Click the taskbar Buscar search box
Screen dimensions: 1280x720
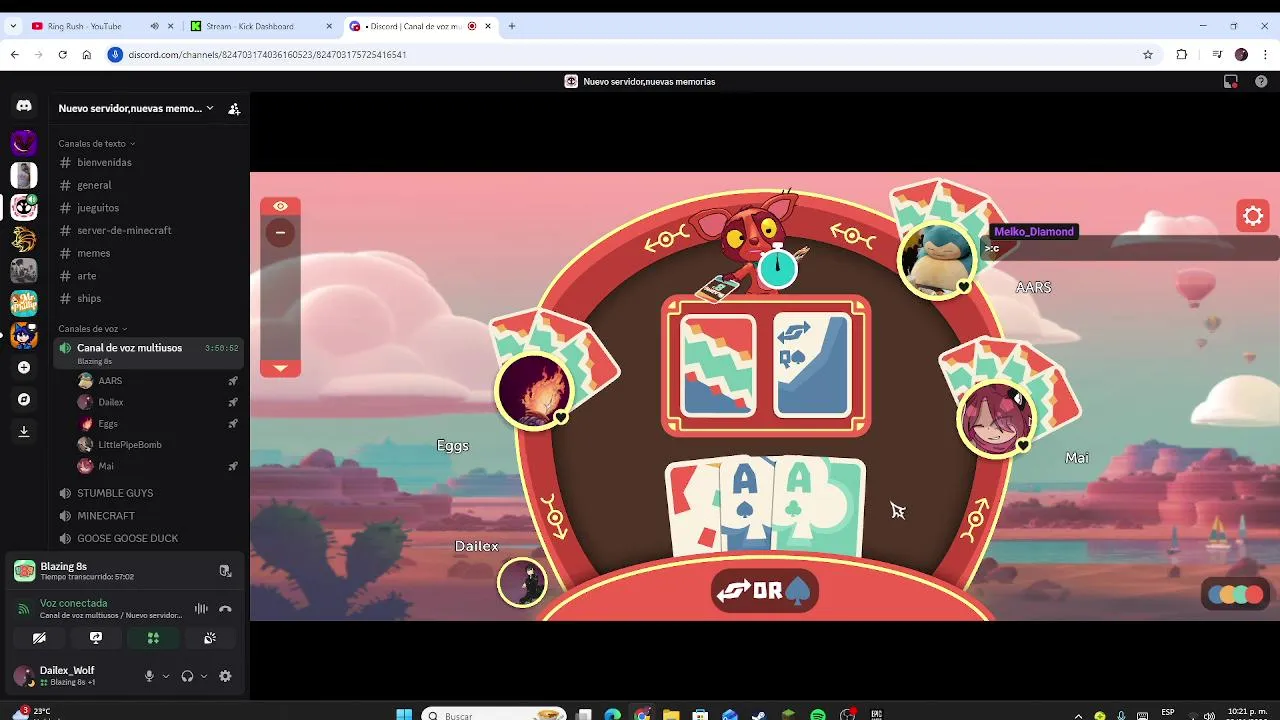point(494,715)
